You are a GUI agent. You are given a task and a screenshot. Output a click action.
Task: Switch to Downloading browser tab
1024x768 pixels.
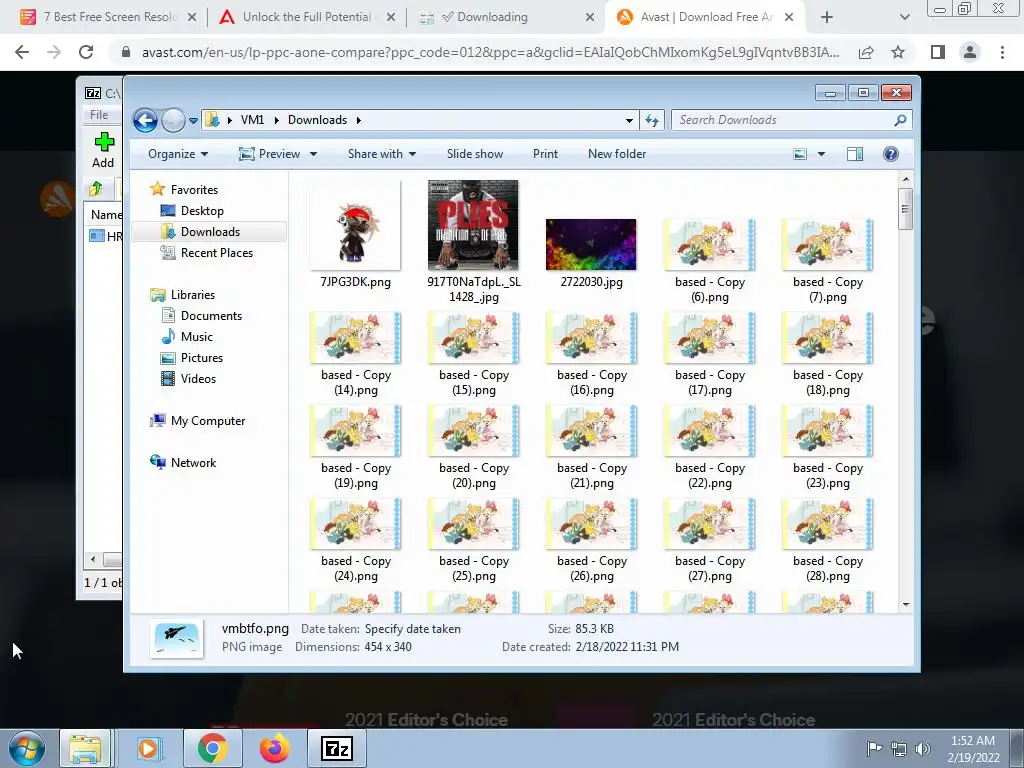click(x=504, y=17)
